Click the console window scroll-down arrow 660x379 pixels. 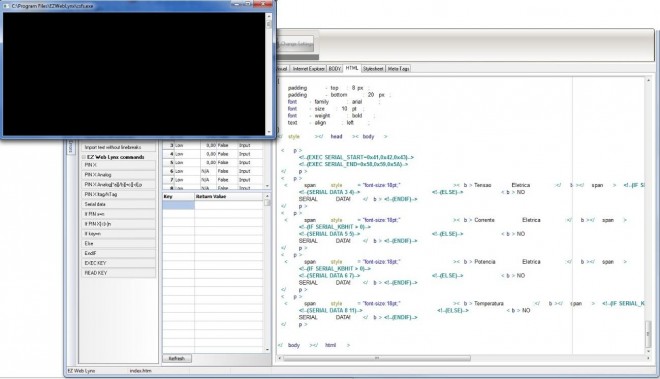click(269, 132)
